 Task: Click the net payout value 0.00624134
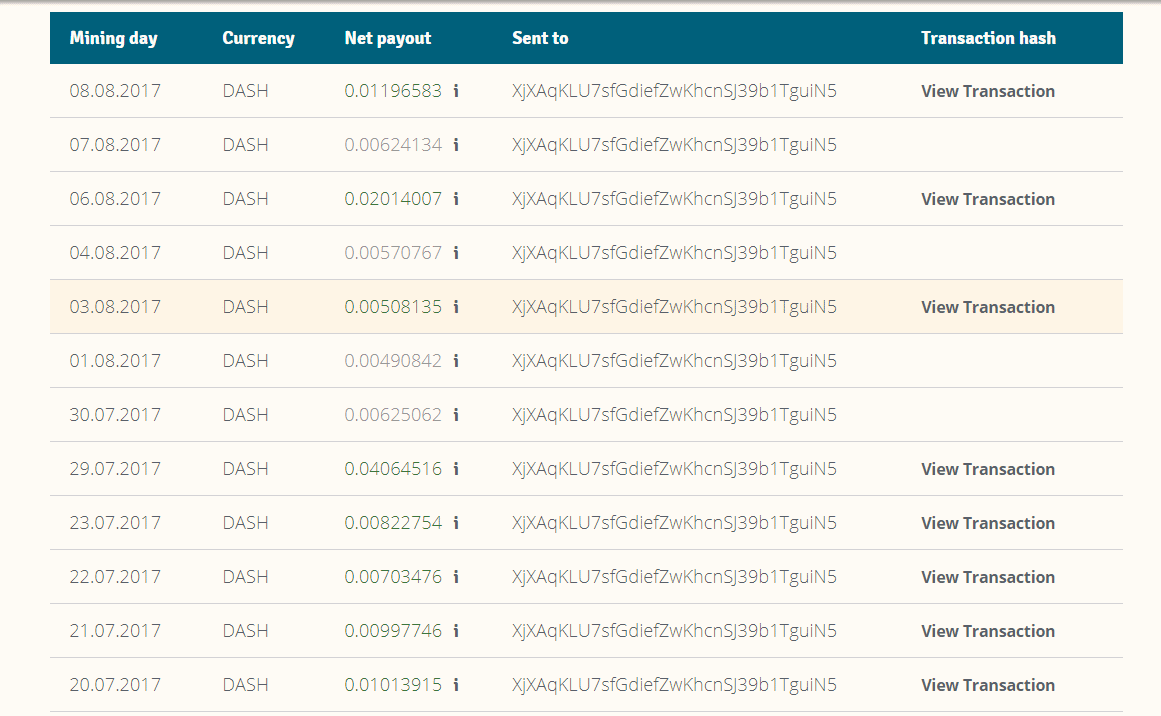393,145
